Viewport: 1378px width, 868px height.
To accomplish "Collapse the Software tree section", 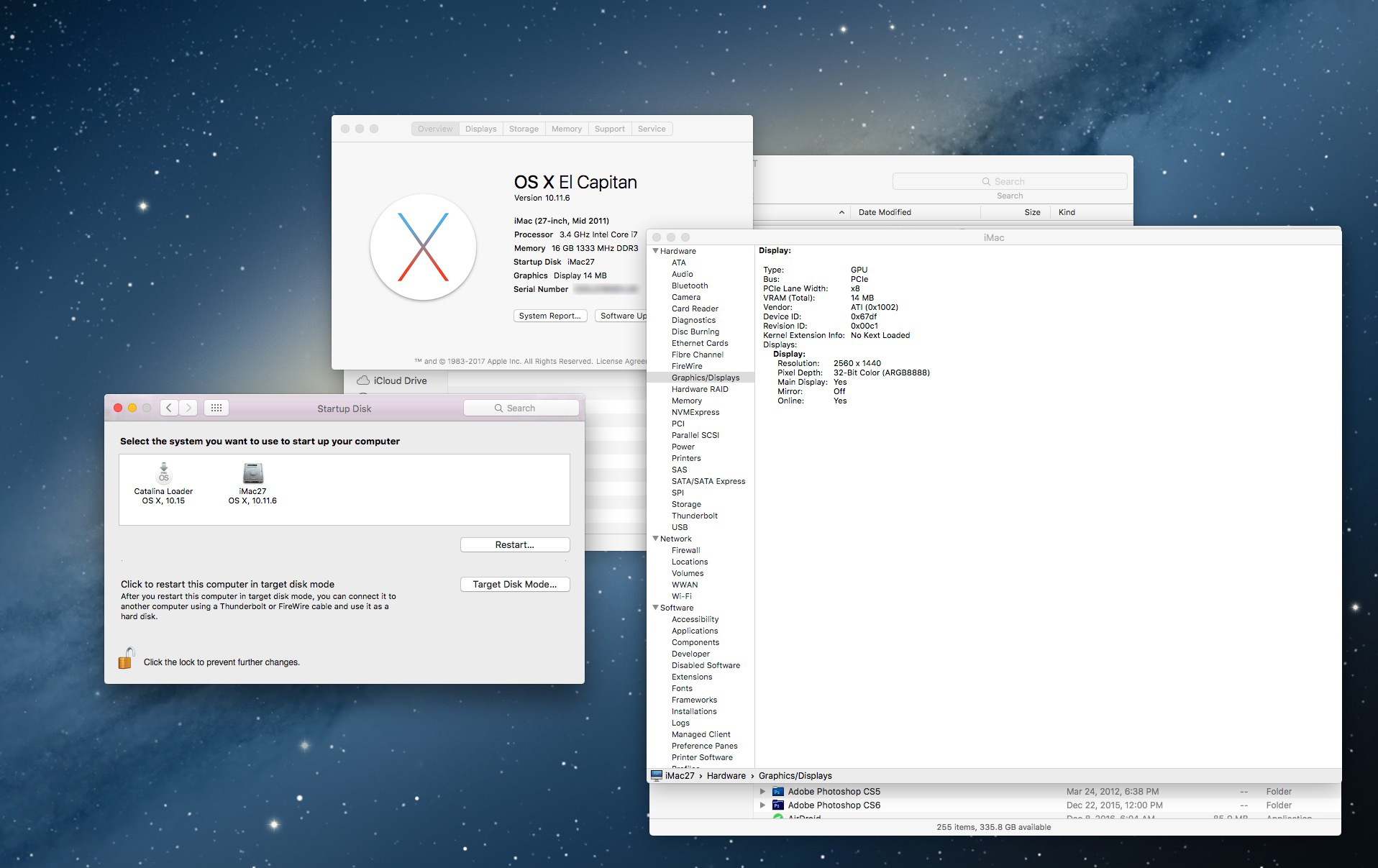I will (x=655, y=608).
